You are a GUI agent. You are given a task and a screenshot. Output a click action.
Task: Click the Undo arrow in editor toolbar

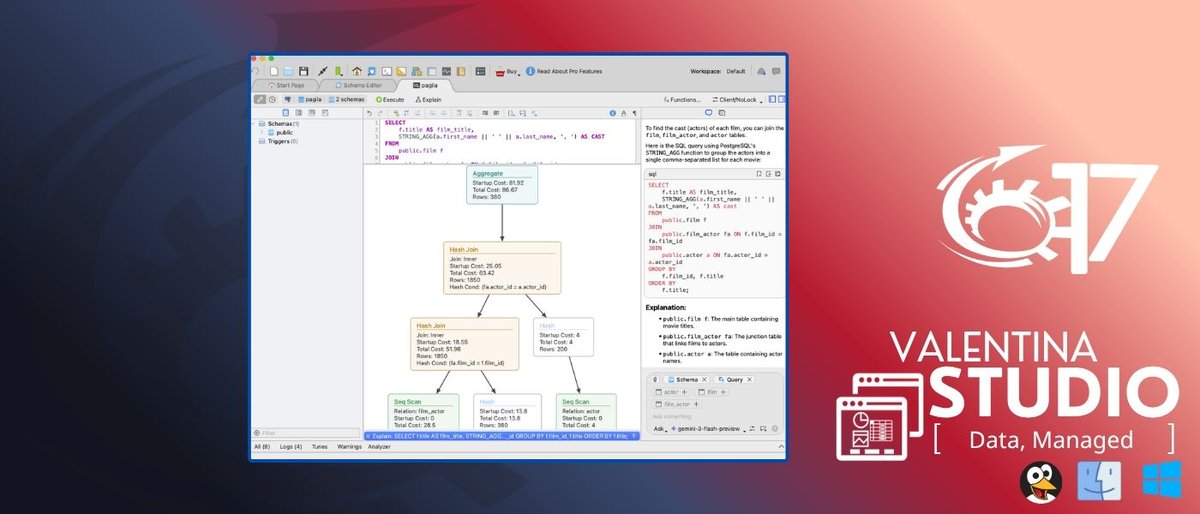point(369,113)
